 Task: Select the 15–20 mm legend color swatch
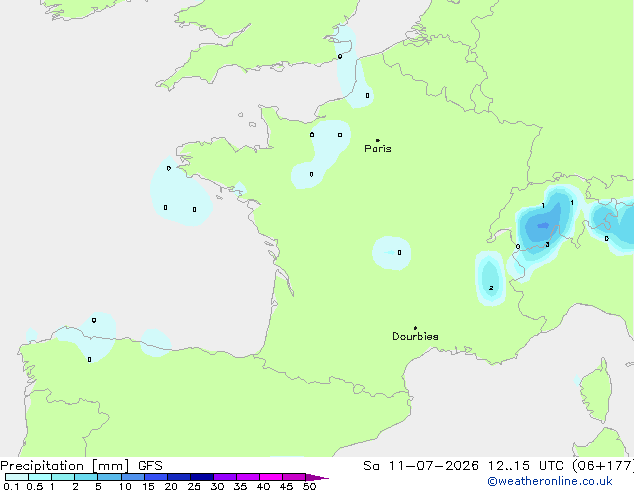[156, 477]
